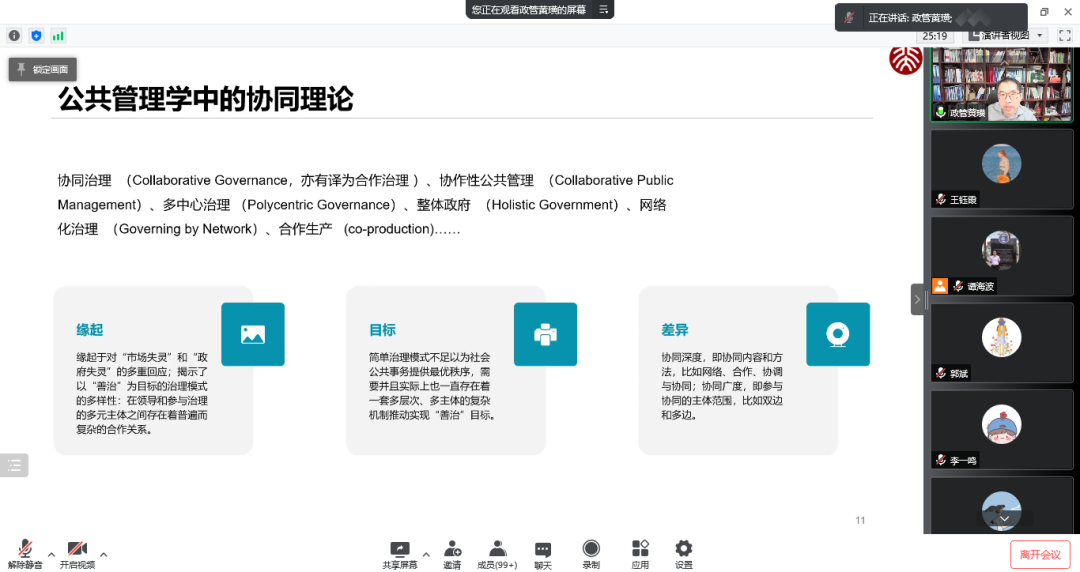Open the 应用 apps menu
This screenshot has height=572, width=1080.
640,552
